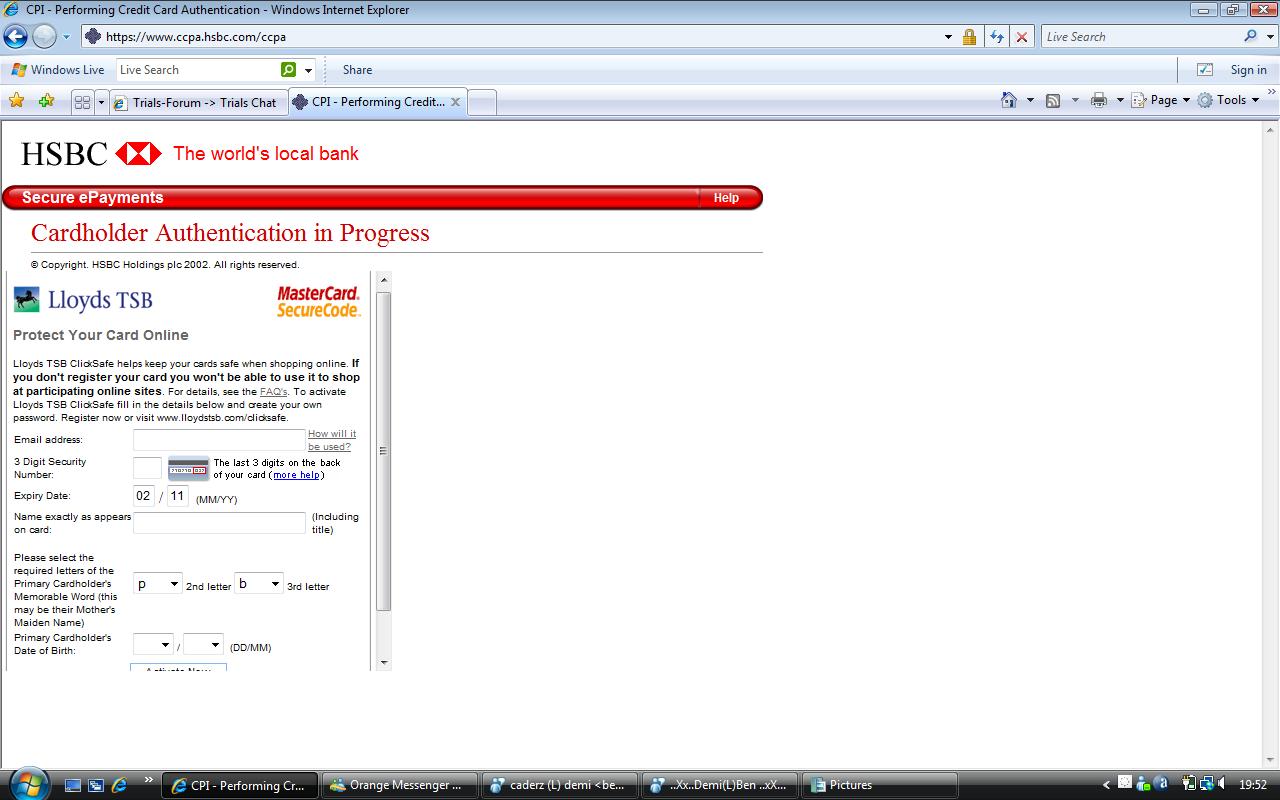Click the Forward navigation arrow
The width and height of the screenshot is (1280, 800).
(x=44, y=37)
